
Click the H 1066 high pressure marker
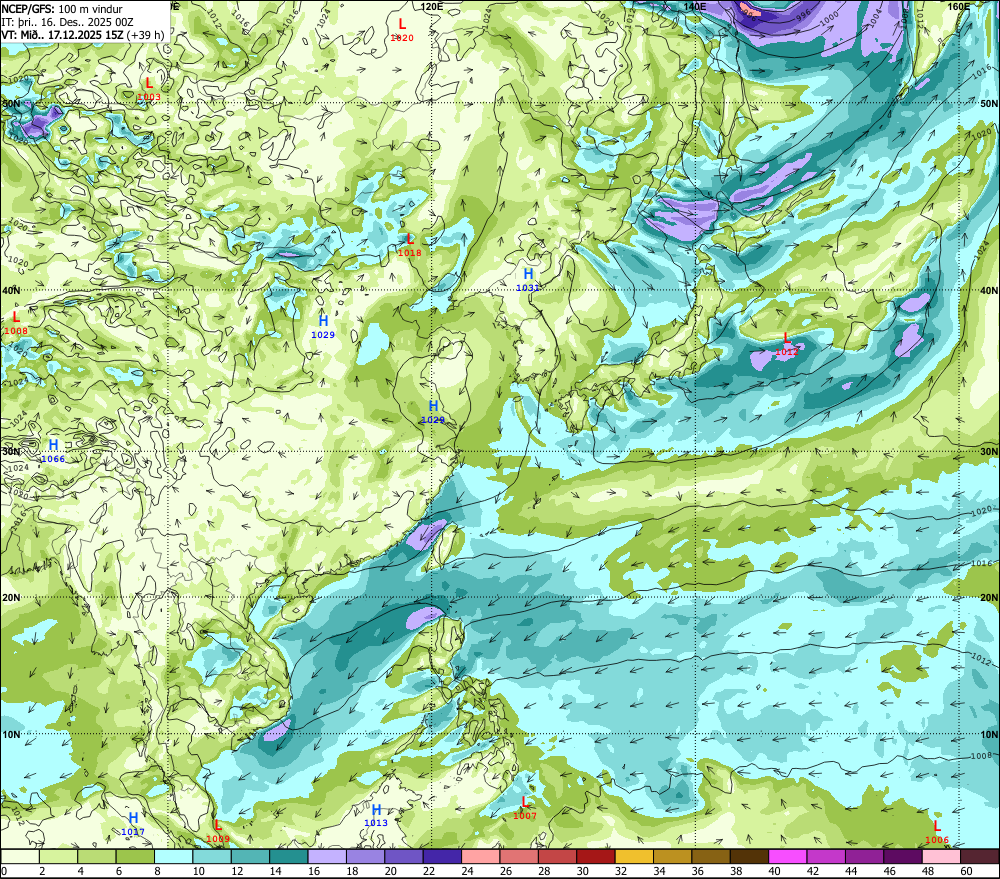[53, 451]
